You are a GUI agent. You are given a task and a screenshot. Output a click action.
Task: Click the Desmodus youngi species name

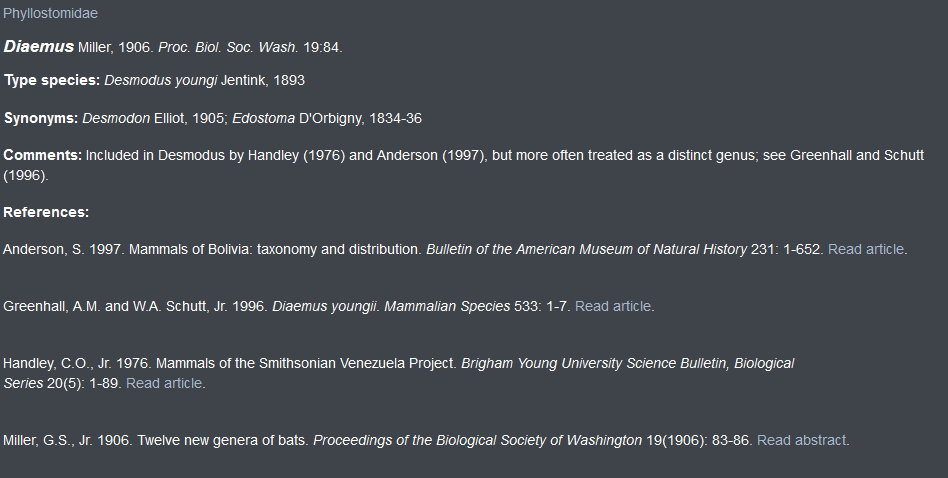pos(161,80)
